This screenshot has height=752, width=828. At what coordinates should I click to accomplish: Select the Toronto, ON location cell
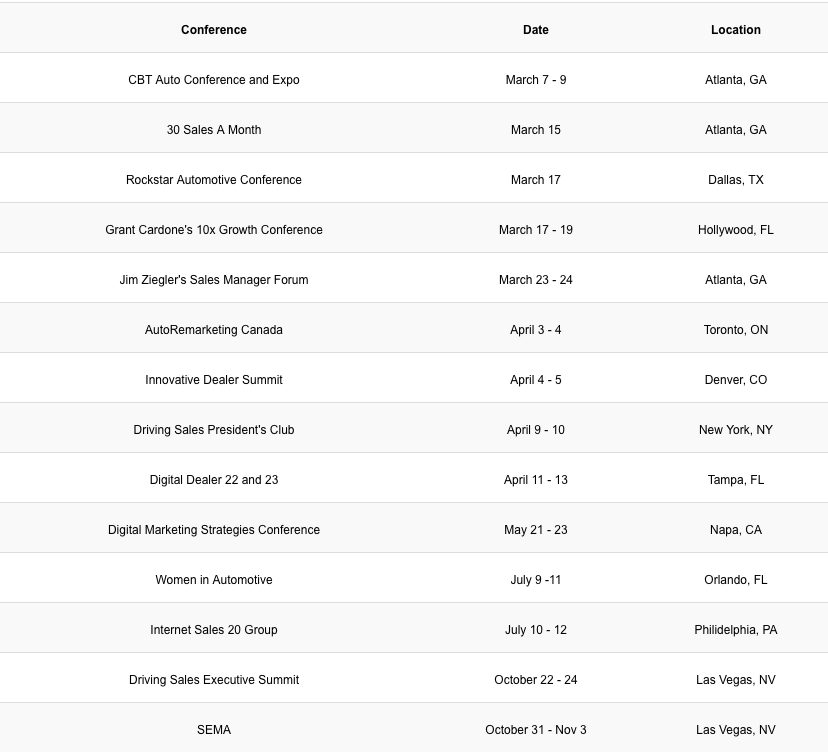[736, 330]
